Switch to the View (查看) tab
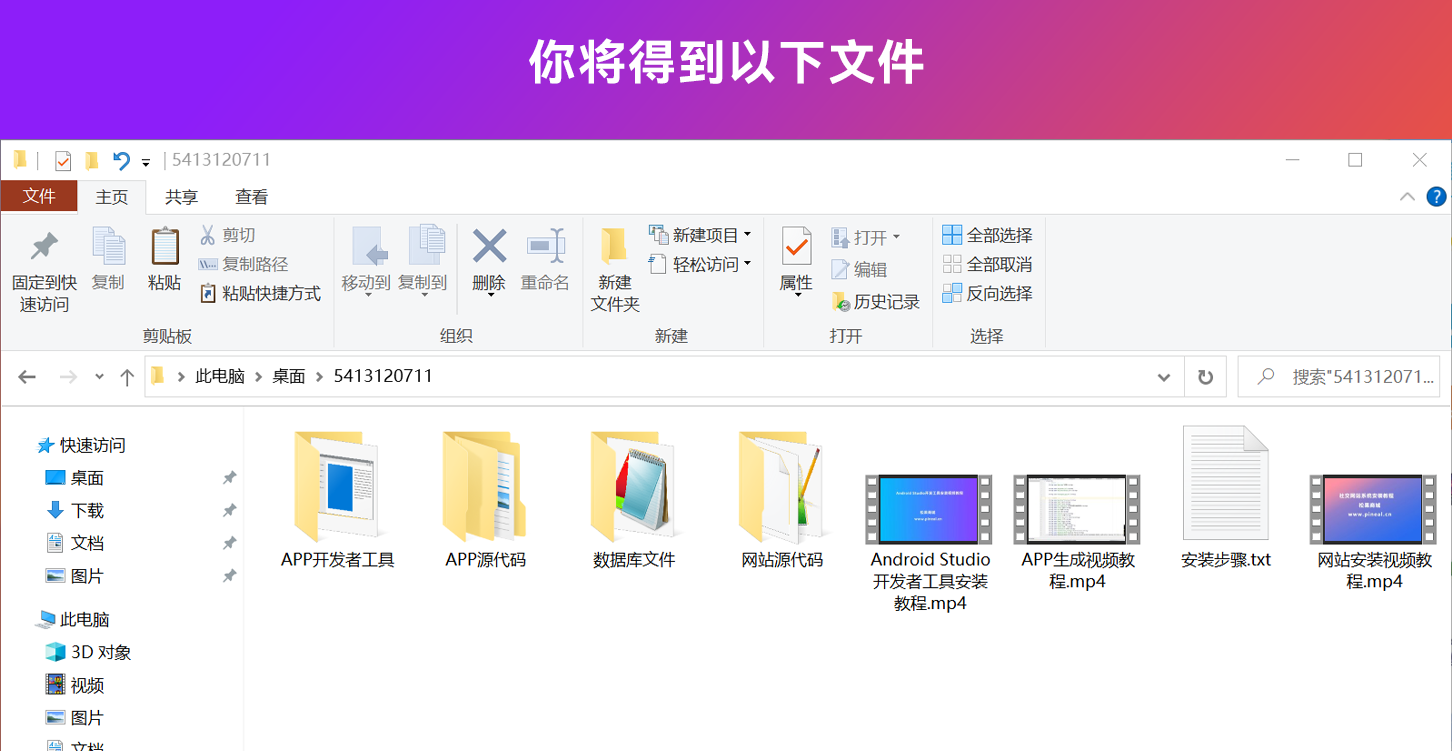This screenshot has height=751, width=1452. pyautogui.click(x=251, y=197)
